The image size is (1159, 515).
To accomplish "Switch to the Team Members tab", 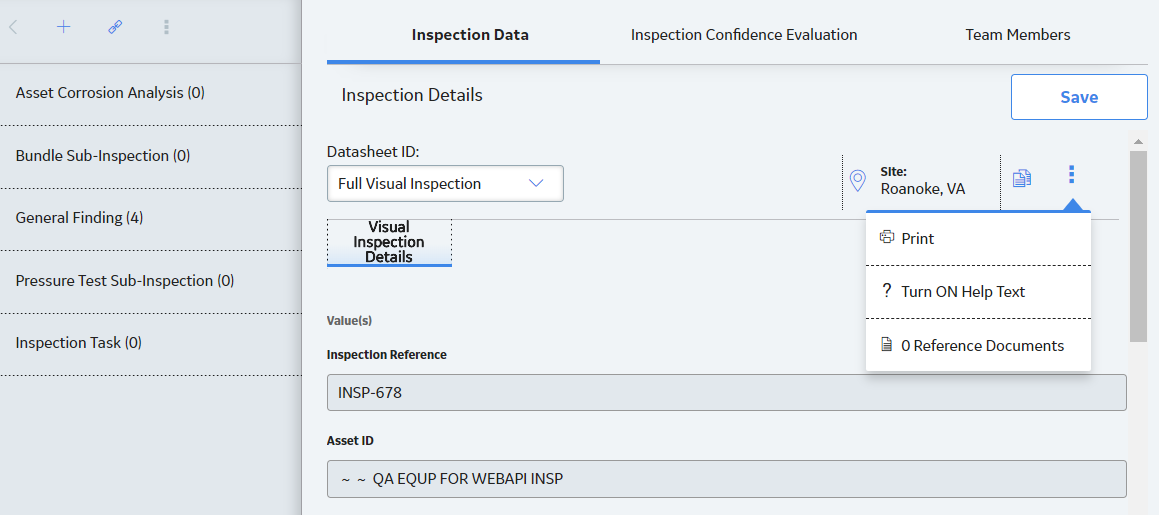I will click(1017, 35).
